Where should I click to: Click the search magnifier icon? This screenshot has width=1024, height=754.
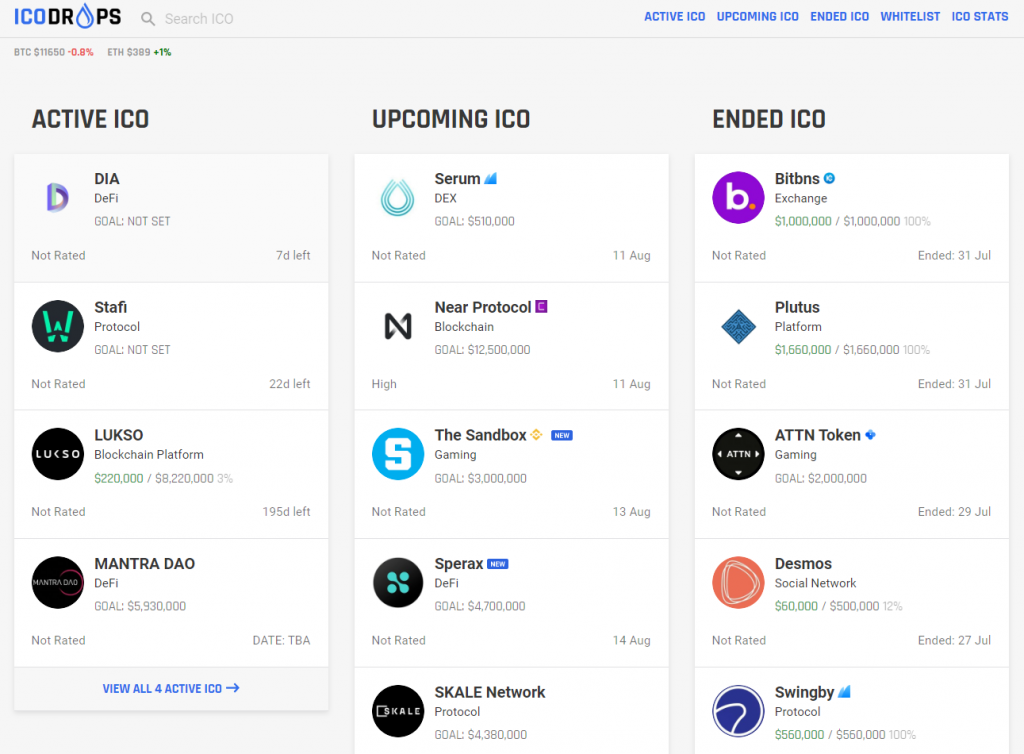coord(148,19)
